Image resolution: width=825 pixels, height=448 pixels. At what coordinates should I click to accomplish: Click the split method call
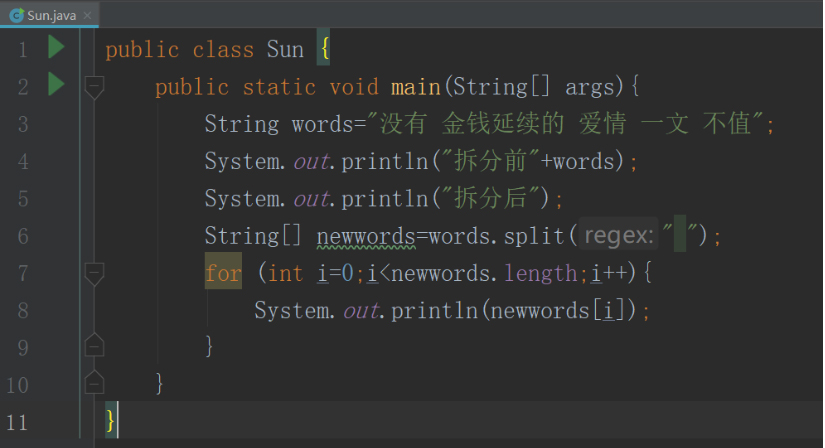tap(534, 236)
